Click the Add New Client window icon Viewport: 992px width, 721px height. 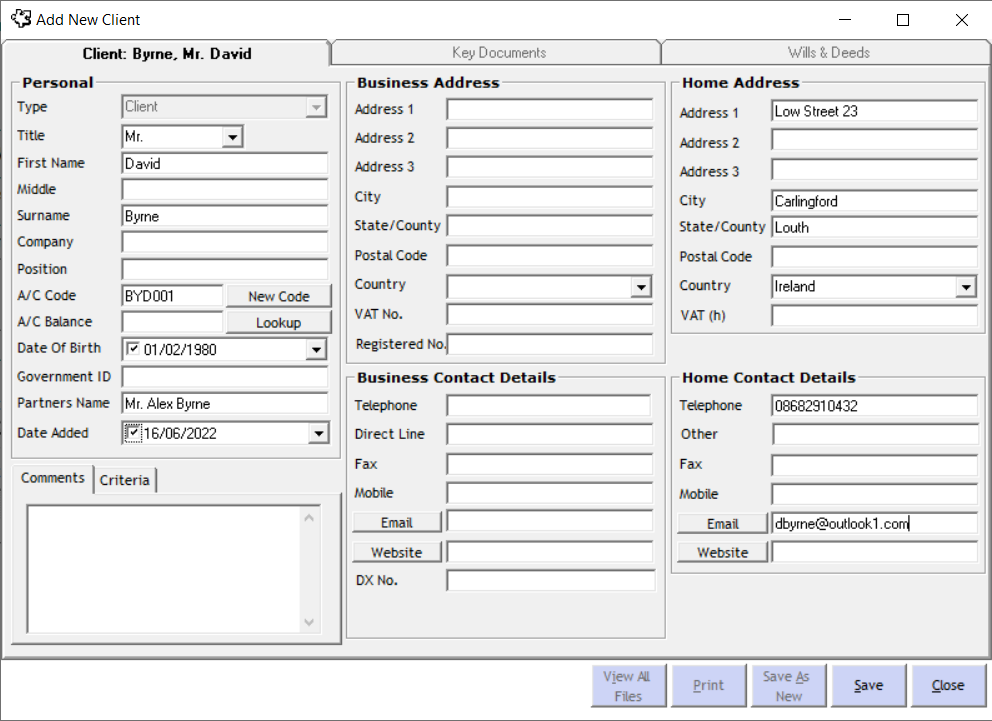[21, 19]
